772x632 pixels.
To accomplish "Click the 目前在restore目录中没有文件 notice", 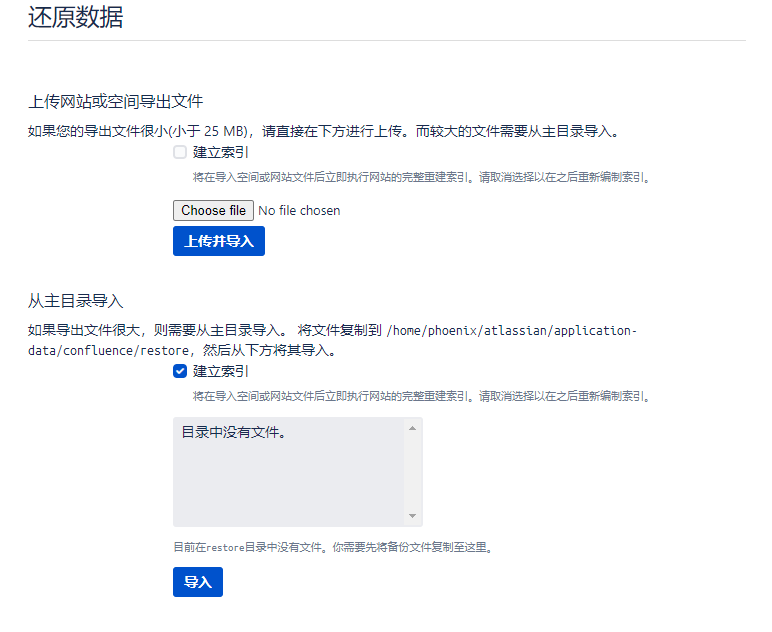I will 333,547.
